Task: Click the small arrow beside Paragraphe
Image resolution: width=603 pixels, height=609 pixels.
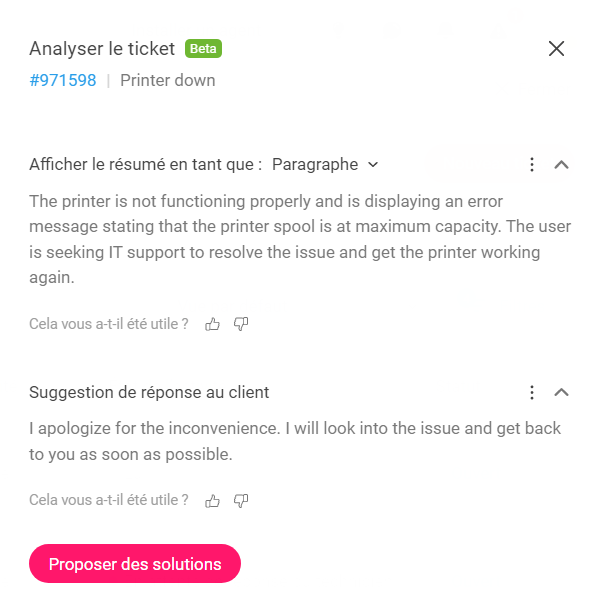Action: click(373, 165)
